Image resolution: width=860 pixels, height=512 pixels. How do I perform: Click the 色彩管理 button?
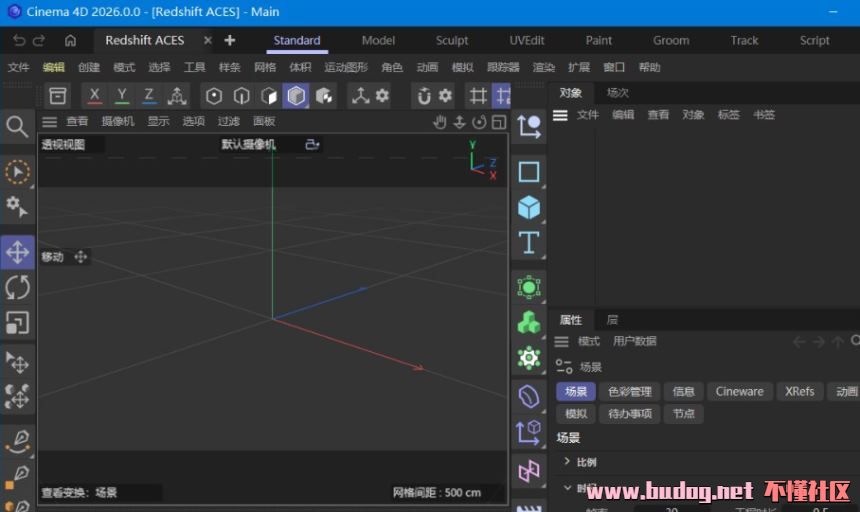point(630,392)
